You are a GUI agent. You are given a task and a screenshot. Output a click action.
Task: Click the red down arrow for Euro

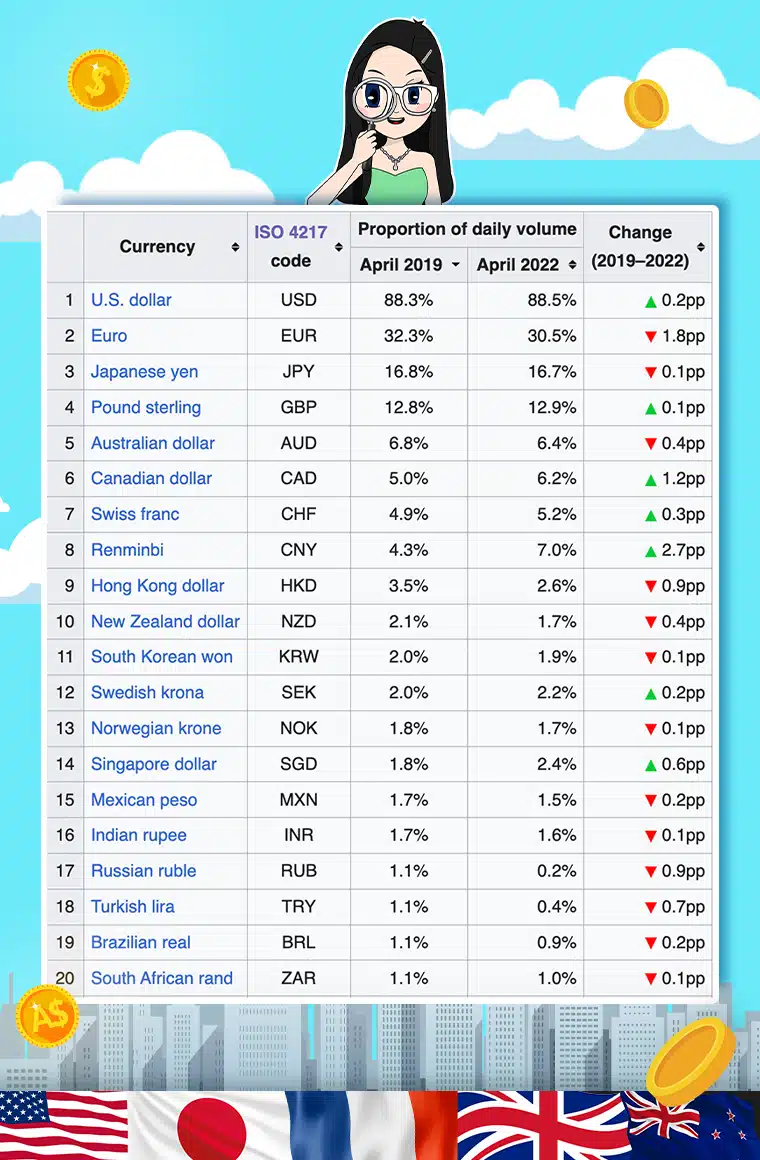(x=651, y=337)
